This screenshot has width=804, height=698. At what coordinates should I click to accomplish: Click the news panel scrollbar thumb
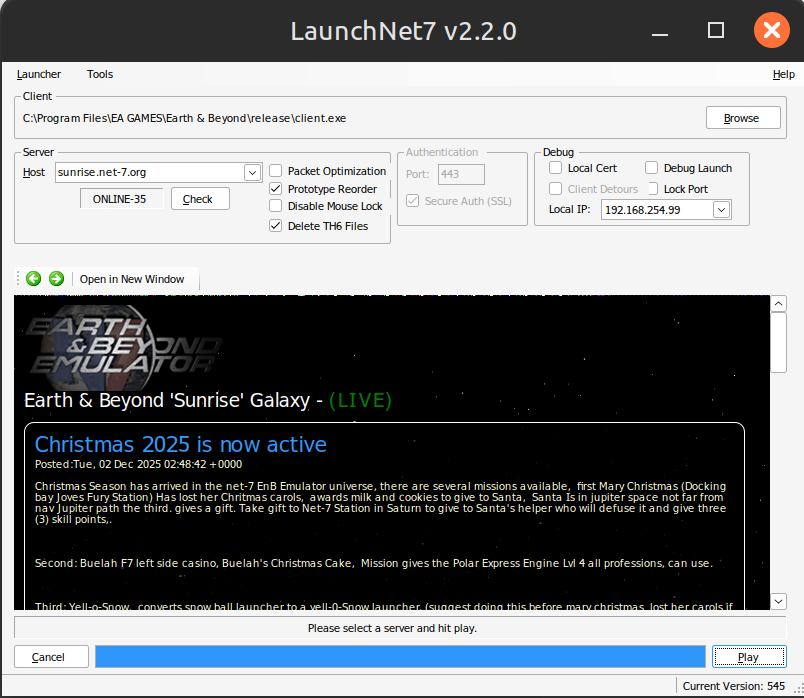point(778,342)
